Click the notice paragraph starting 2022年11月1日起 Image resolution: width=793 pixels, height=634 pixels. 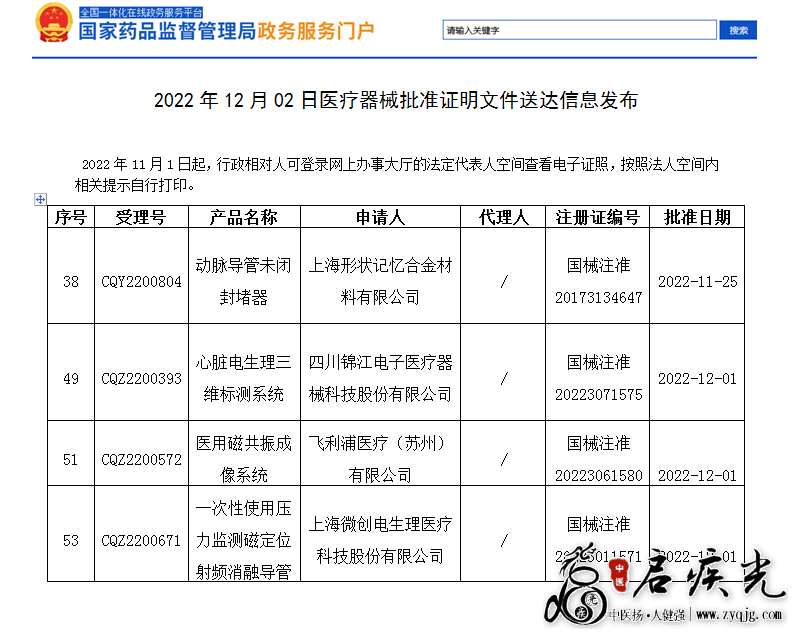[x=396, y=174]
